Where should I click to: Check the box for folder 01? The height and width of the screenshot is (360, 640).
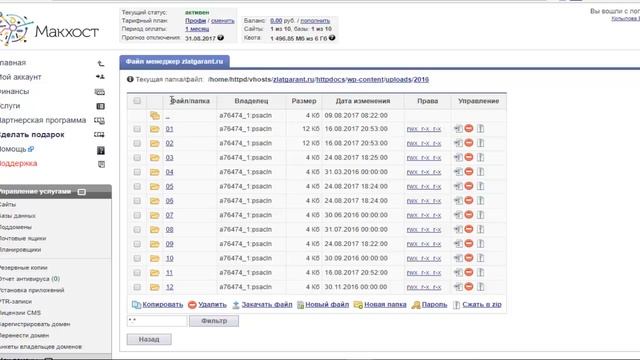tap(137, 129)
